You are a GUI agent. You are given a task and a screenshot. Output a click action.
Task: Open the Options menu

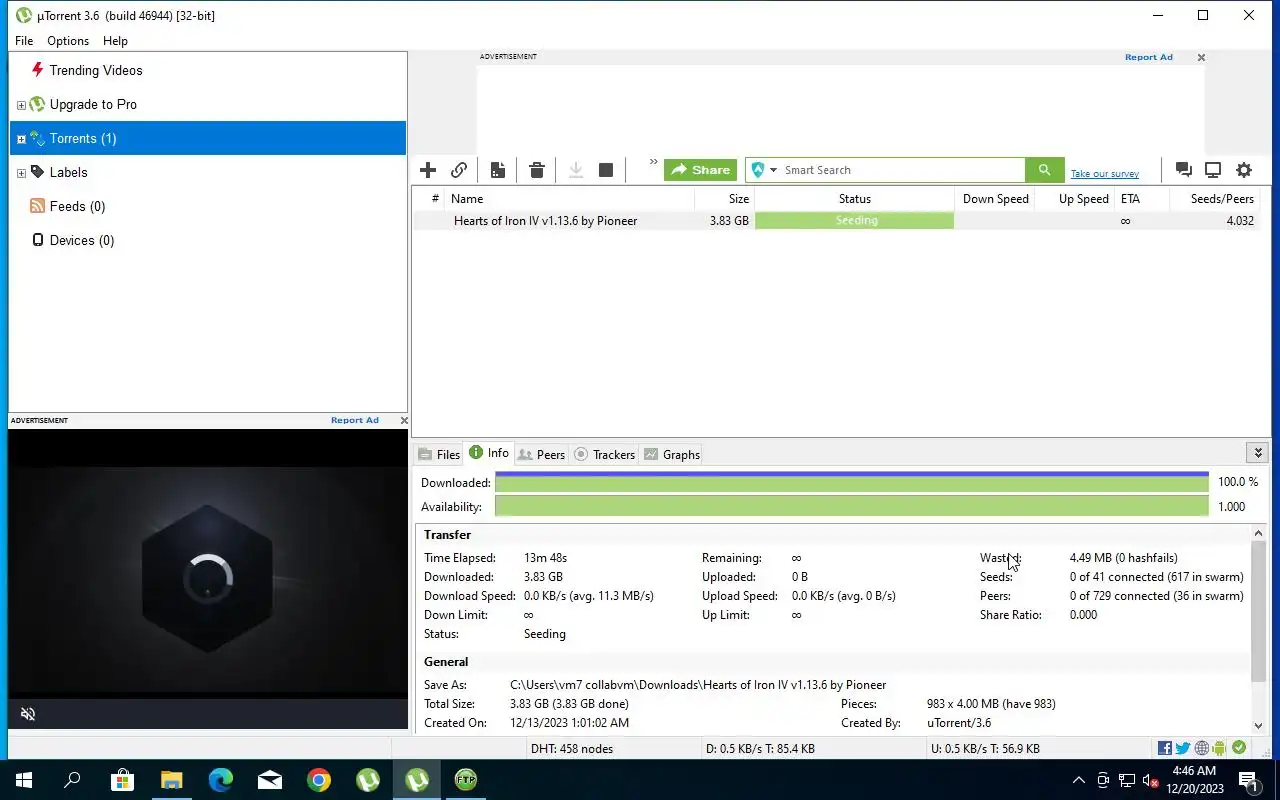[68, 41]
